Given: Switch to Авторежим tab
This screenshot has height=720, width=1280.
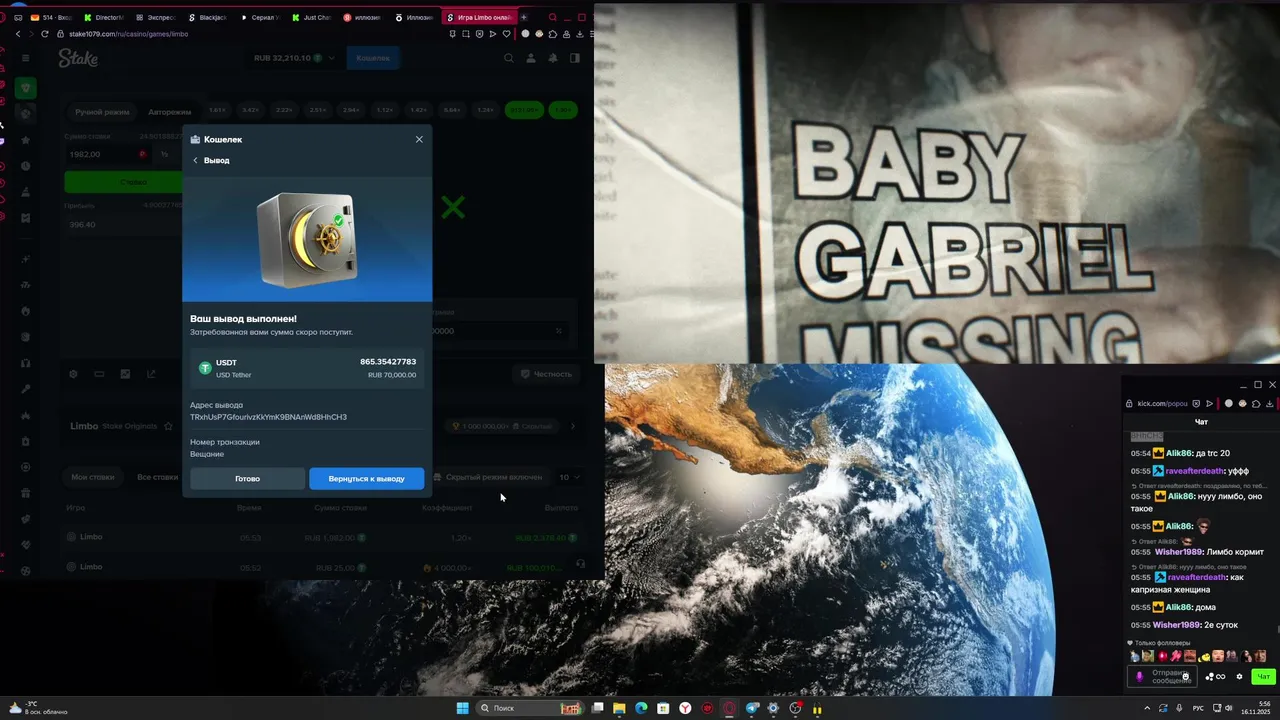Looking at the screenshot, I should (x=169, y=112).
